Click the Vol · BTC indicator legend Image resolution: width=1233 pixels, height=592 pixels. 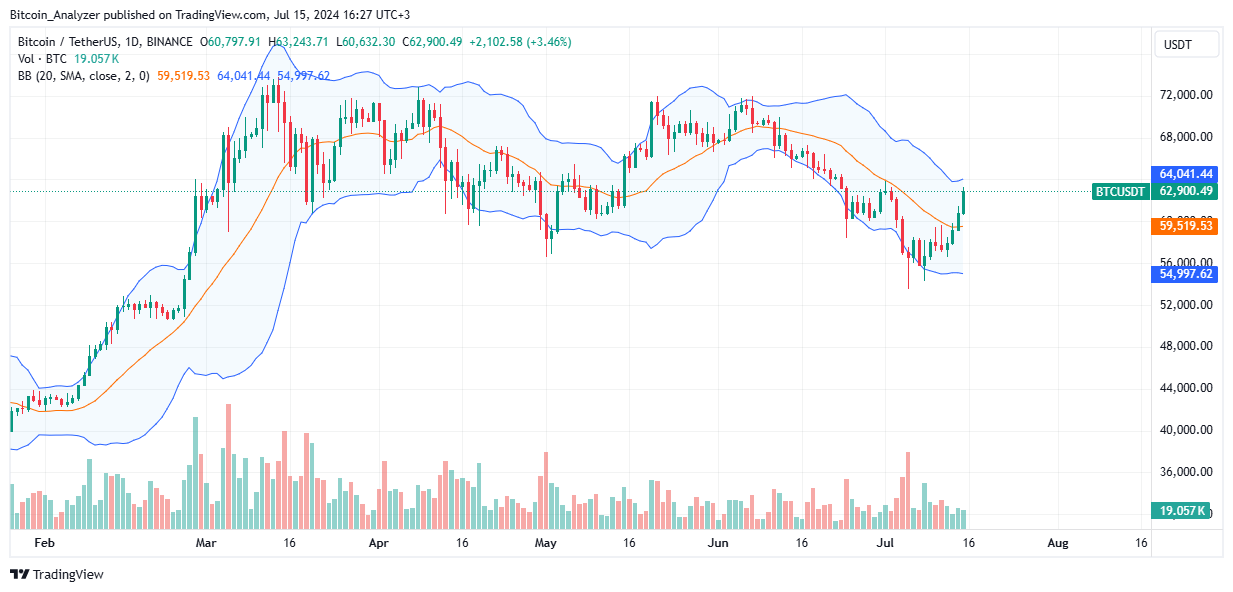[46, 58]
